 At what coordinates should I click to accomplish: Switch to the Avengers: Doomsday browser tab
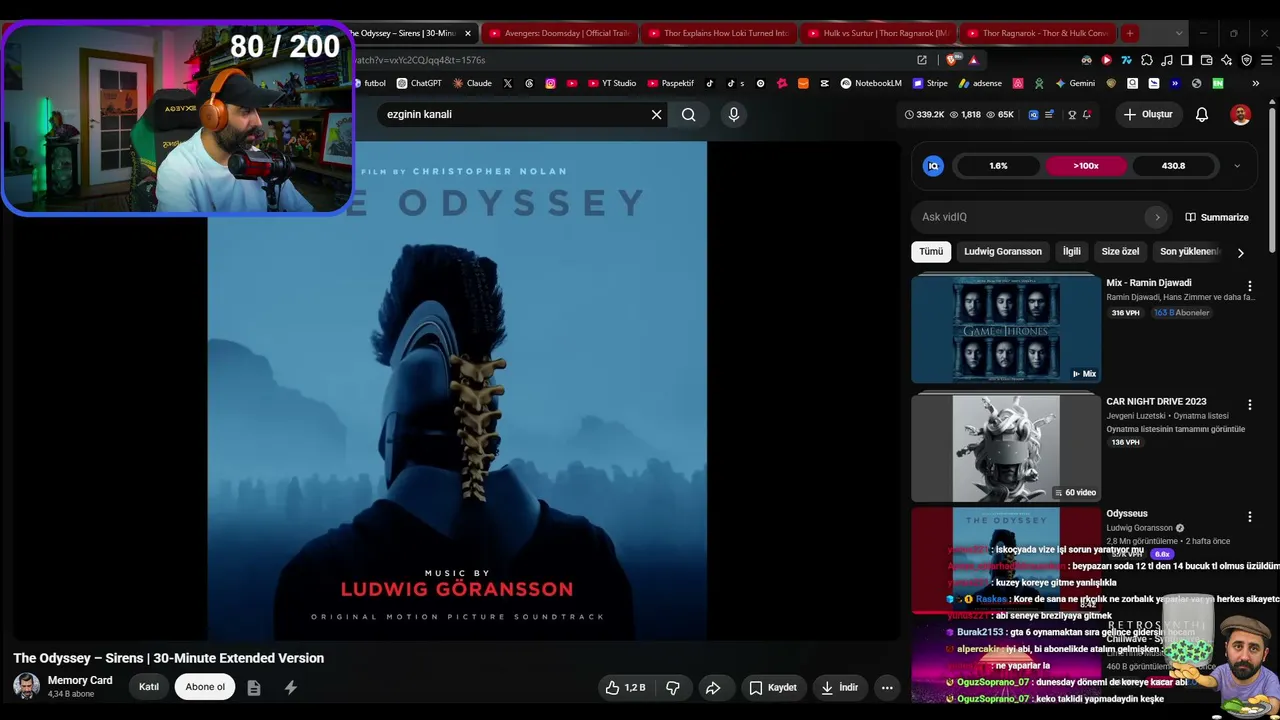pyautogui.click(x=559, y=33)
